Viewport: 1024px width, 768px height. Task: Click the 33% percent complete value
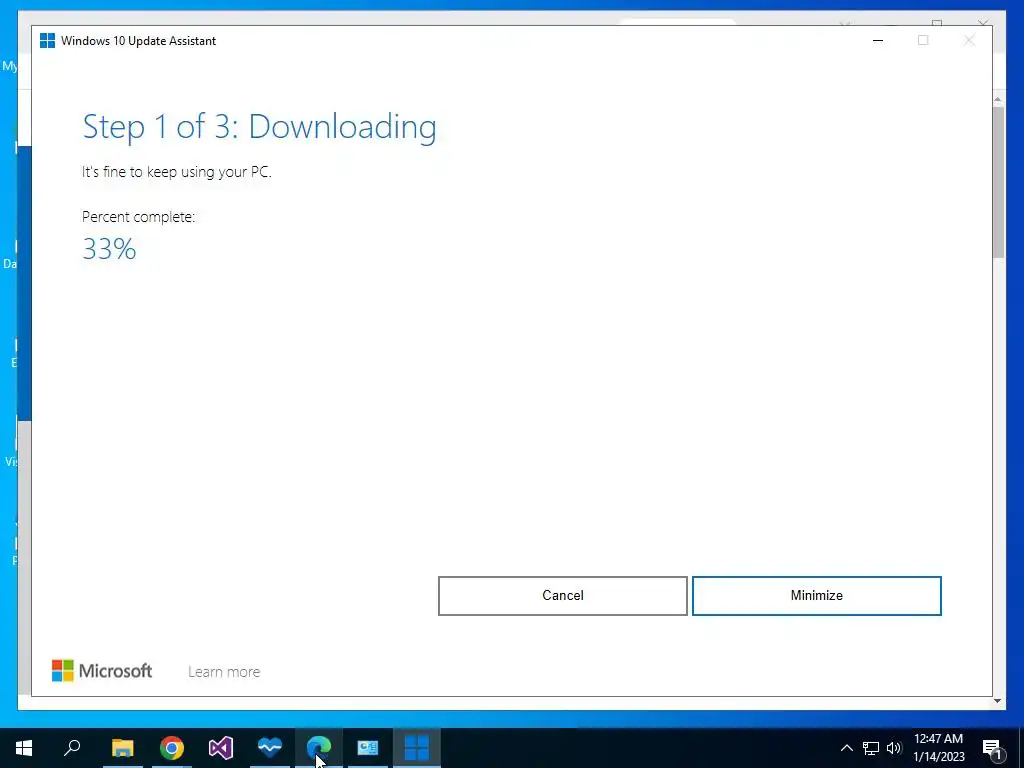(x=109, y=249)
